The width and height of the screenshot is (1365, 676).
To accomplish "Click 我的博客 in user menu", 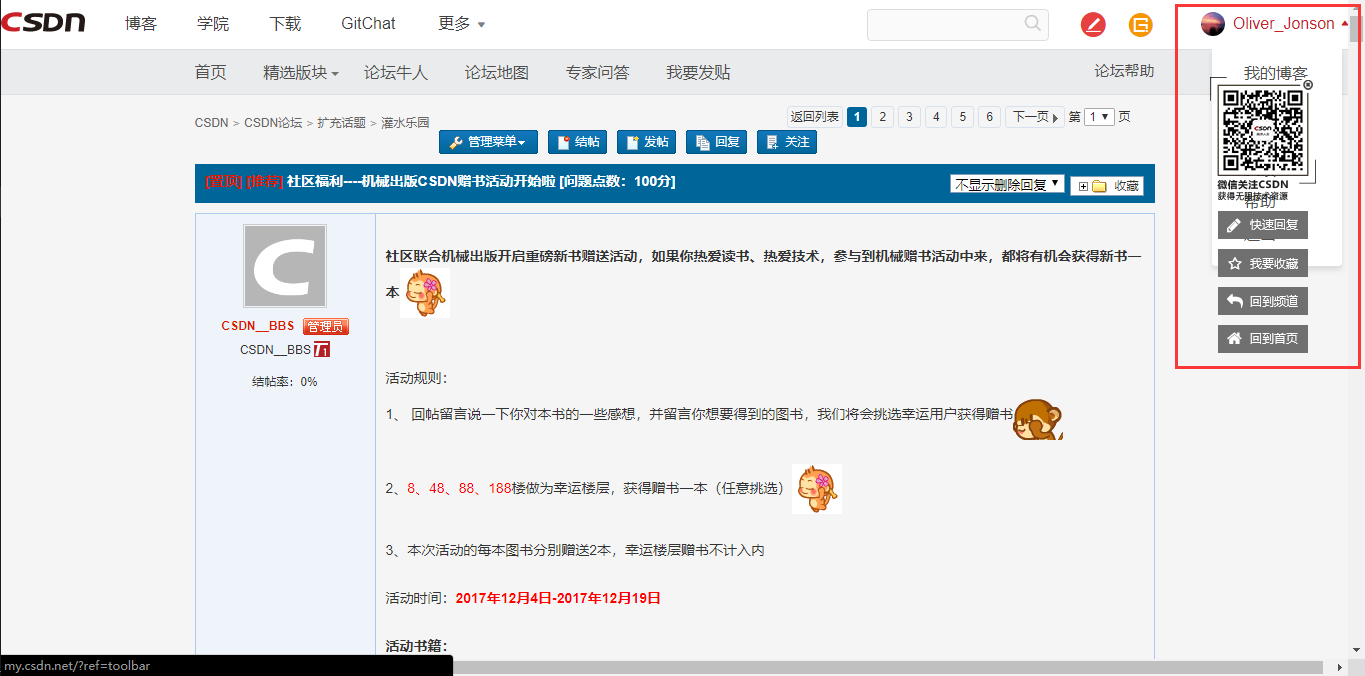I will pos(1275,73).
